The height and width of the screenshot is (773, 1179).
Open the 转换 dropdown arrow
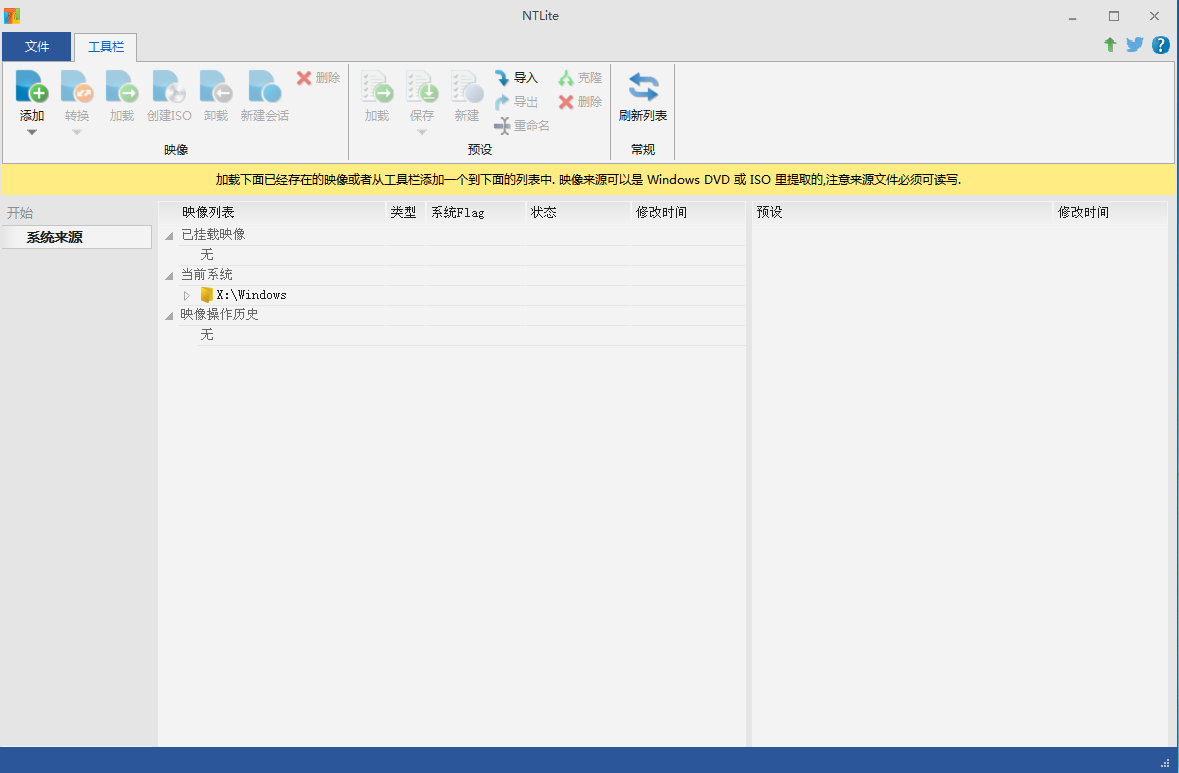tap(77, 133)
